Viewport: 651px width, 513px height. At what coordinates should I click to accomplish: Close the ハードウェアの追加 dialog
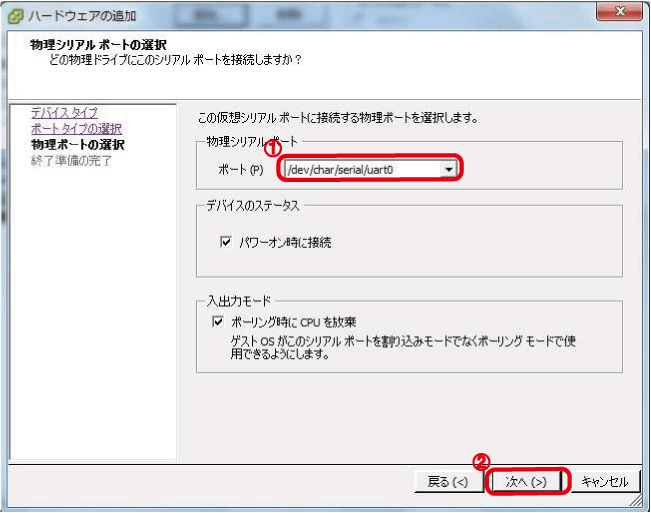[619, 11]
